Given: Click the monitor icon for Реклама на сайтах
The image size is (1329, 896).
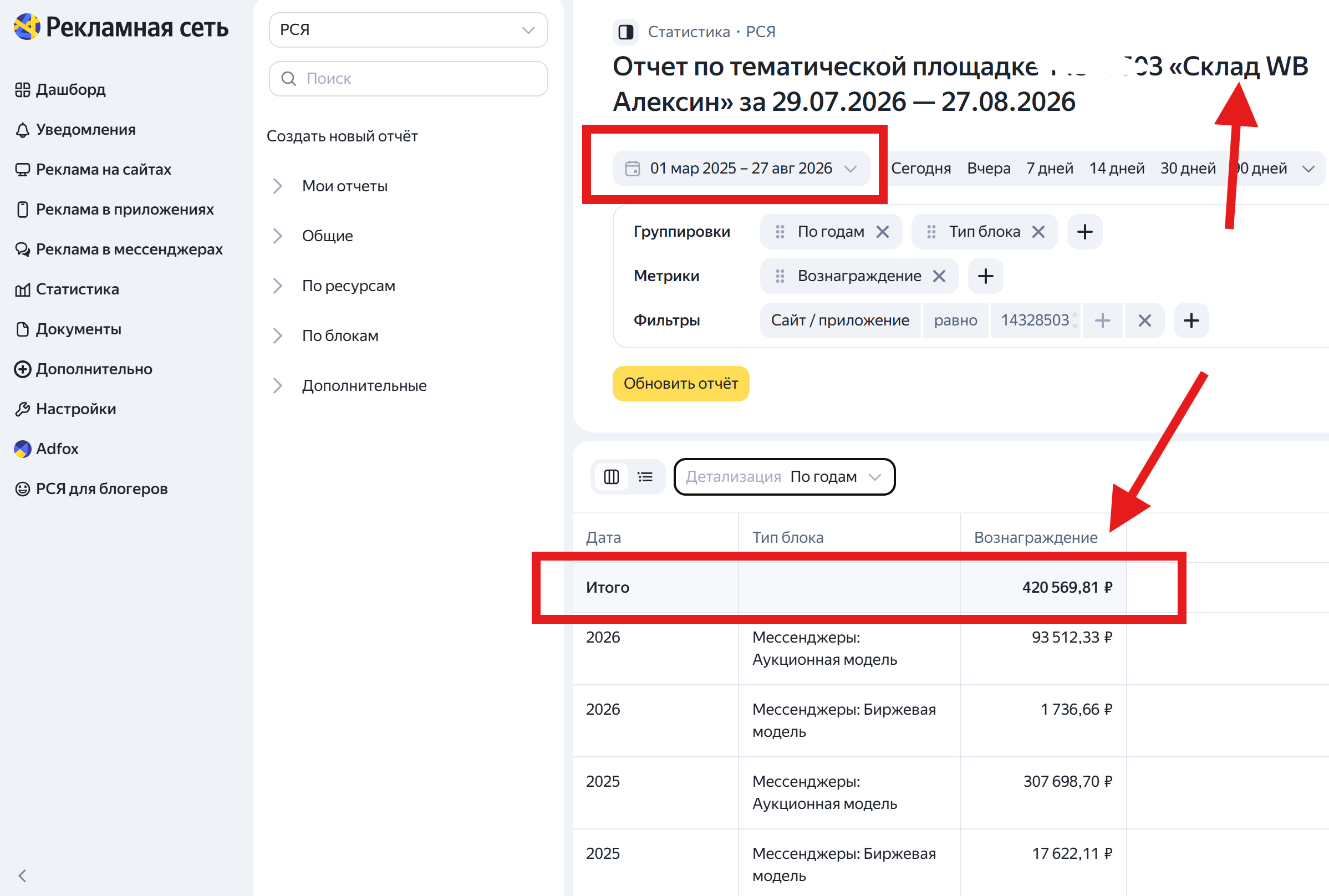Looking at the screenshot, I should [22, 170].
